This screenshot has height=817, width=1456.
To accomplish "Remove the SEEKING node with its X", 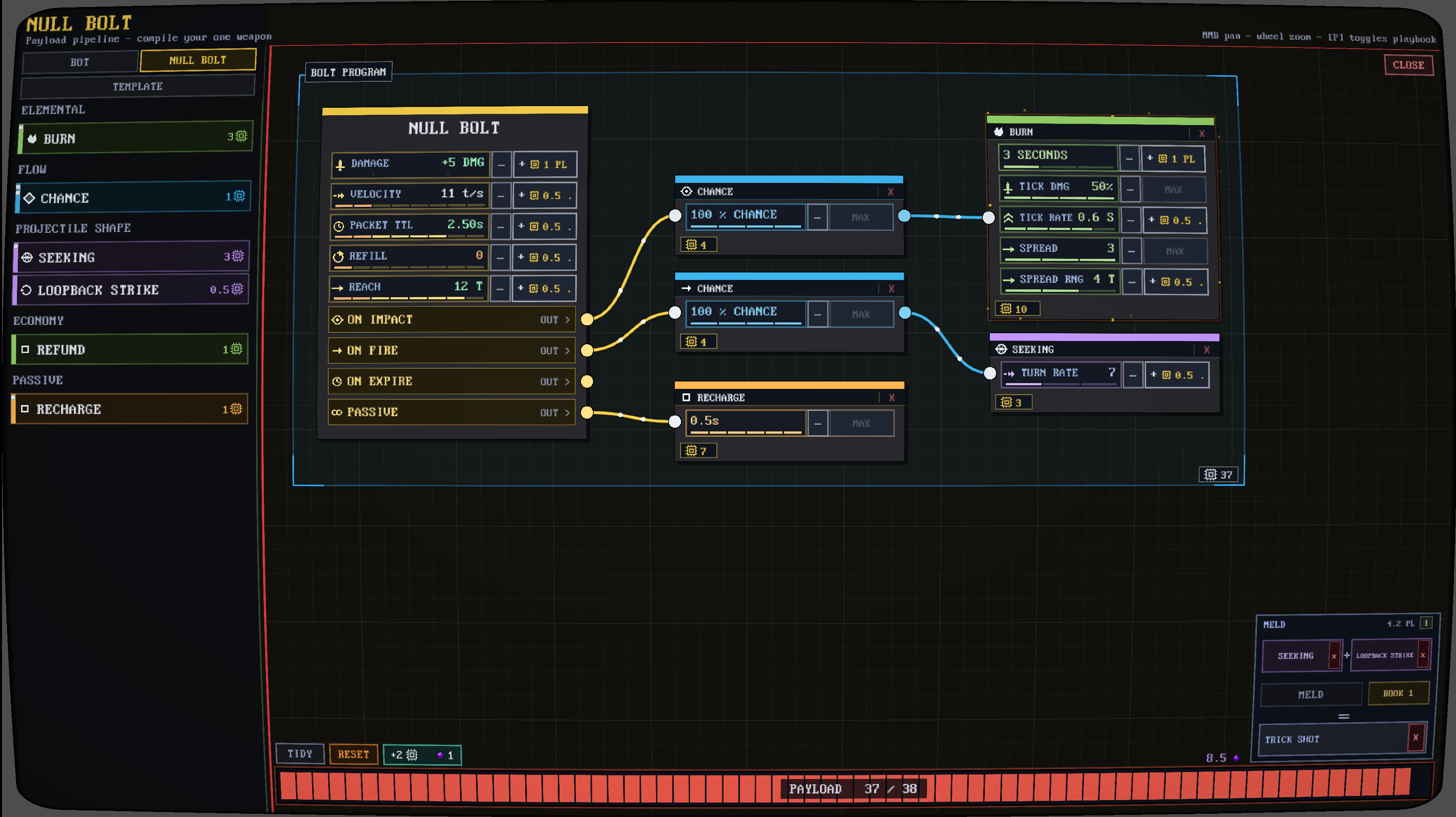I will 1207,350.
